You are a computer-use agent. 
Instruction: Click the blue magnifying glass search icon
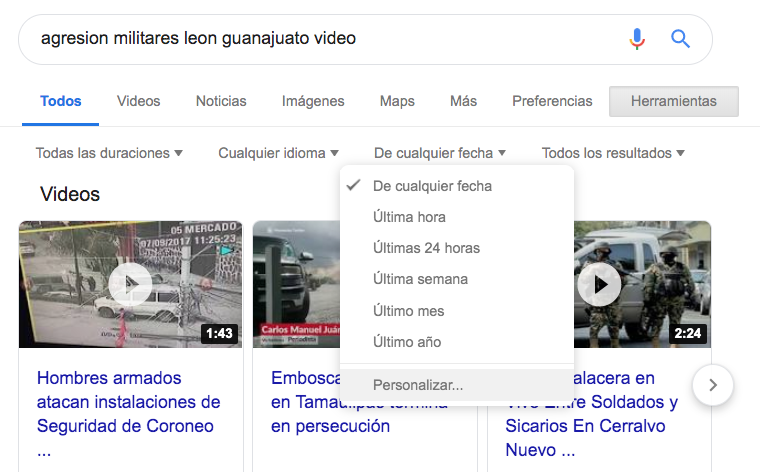[x=681, y=39]
